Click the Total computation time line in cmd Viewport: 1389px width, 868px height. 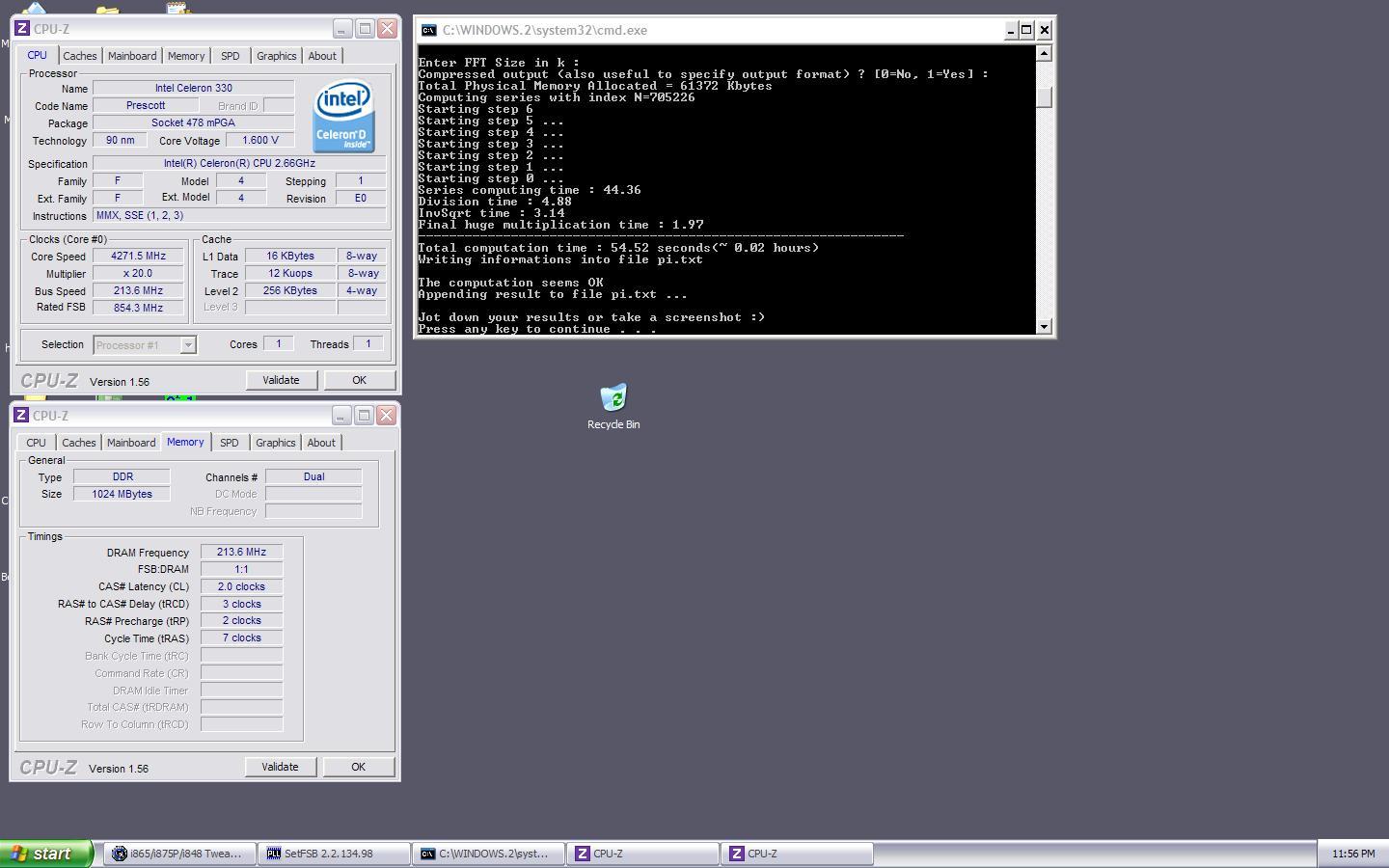[618, 248]
